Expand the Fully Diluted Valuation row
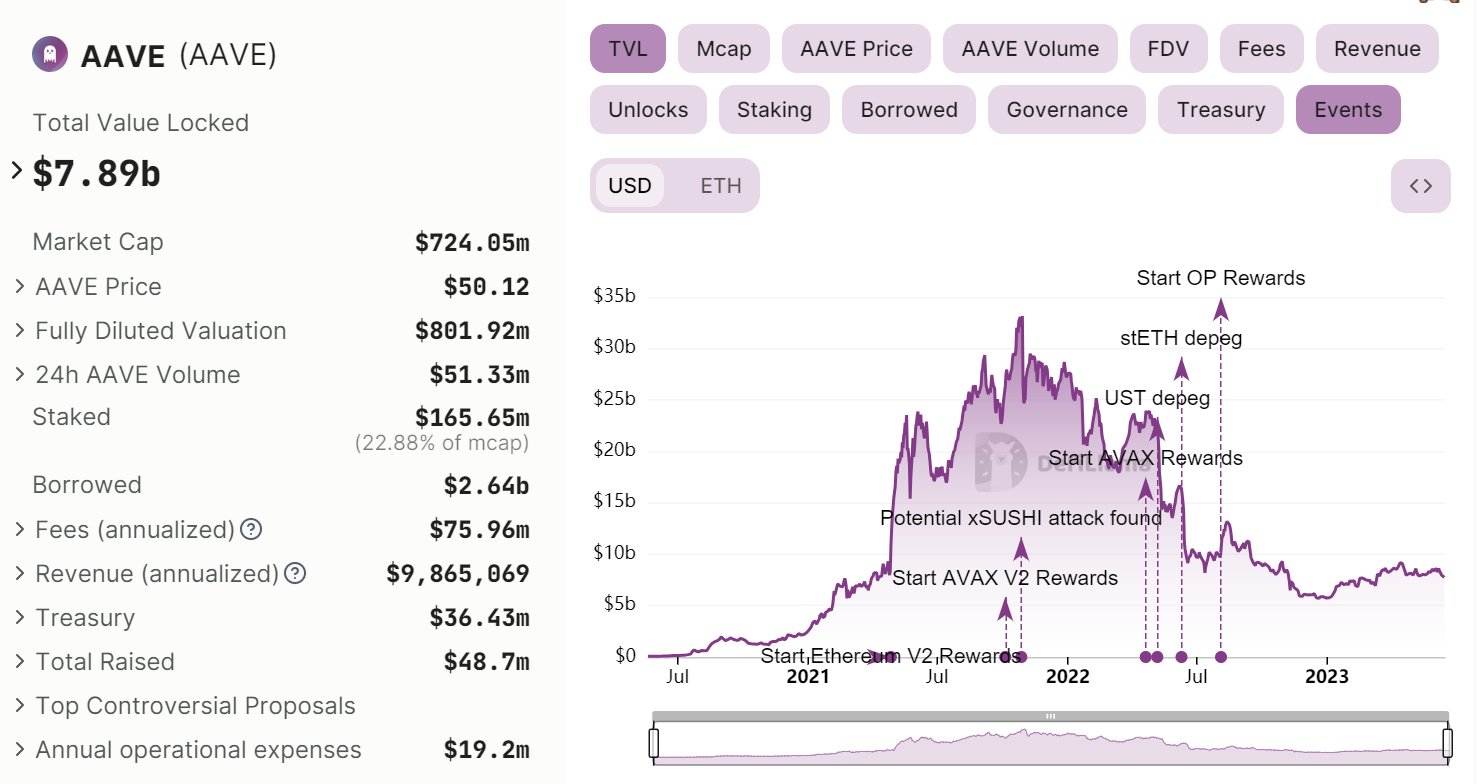The image size is (1477, 784). tap(19, 331)
